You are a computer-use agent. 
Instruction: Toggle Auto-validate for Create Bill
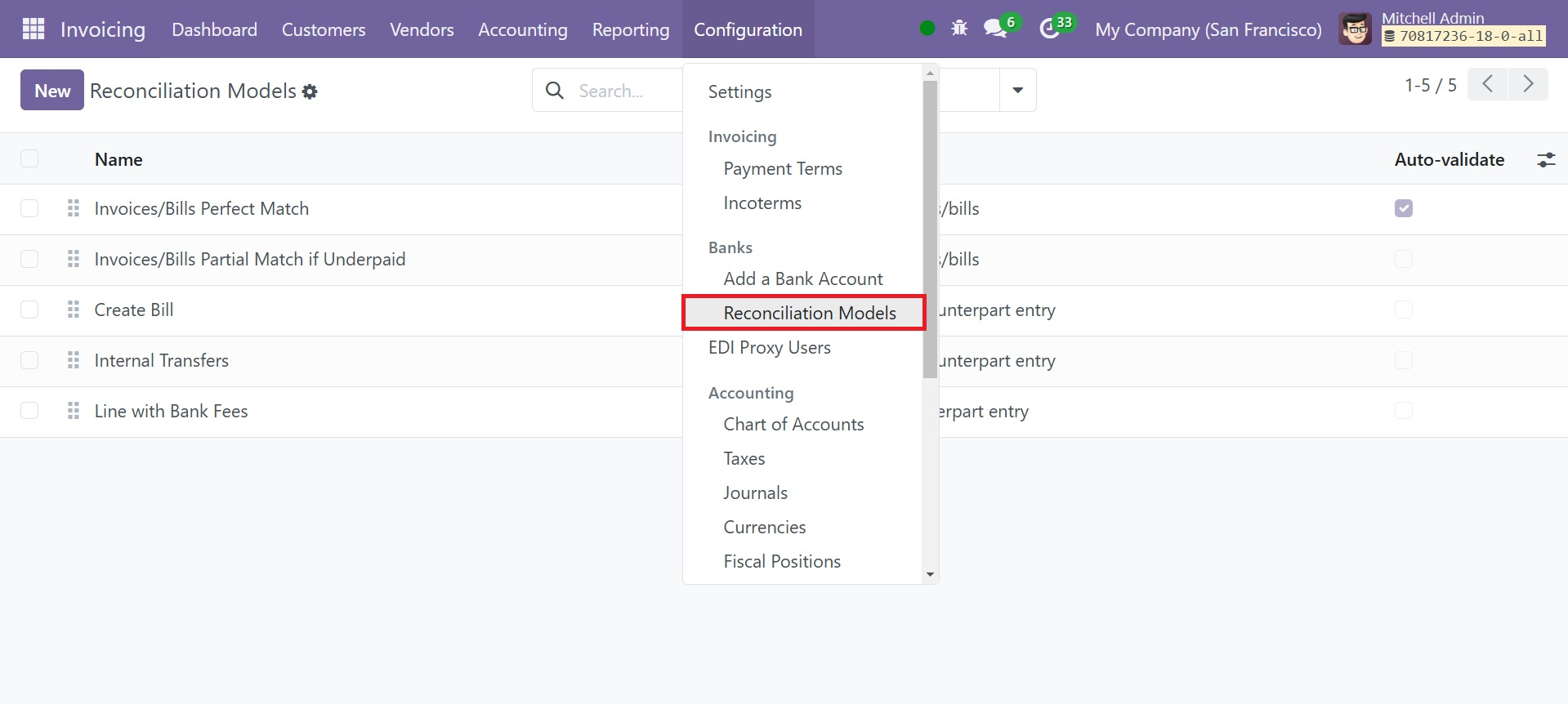1404,310
